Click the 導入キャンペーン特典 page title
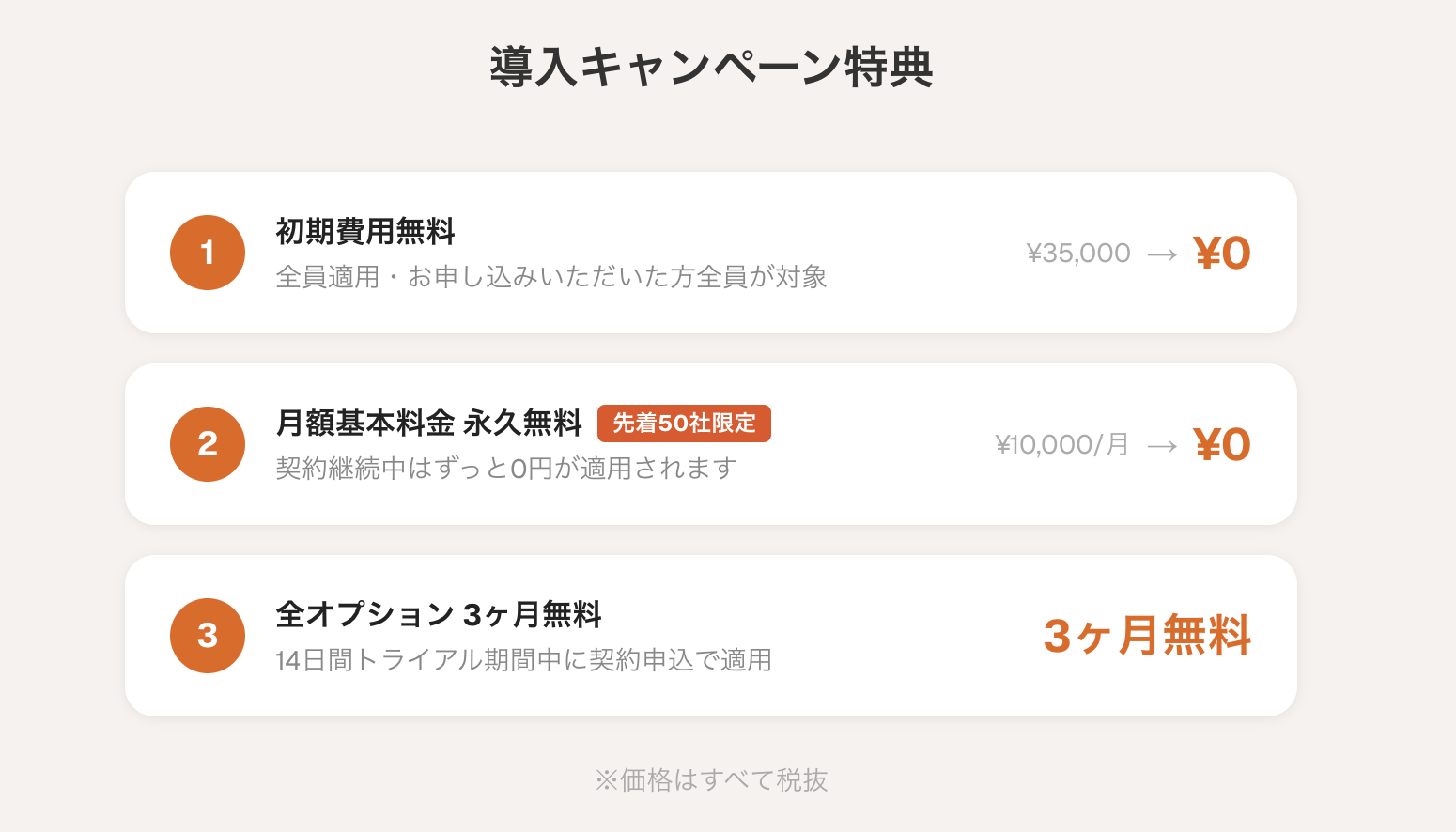Screen dimensions: 1456x832 point(711,68)
